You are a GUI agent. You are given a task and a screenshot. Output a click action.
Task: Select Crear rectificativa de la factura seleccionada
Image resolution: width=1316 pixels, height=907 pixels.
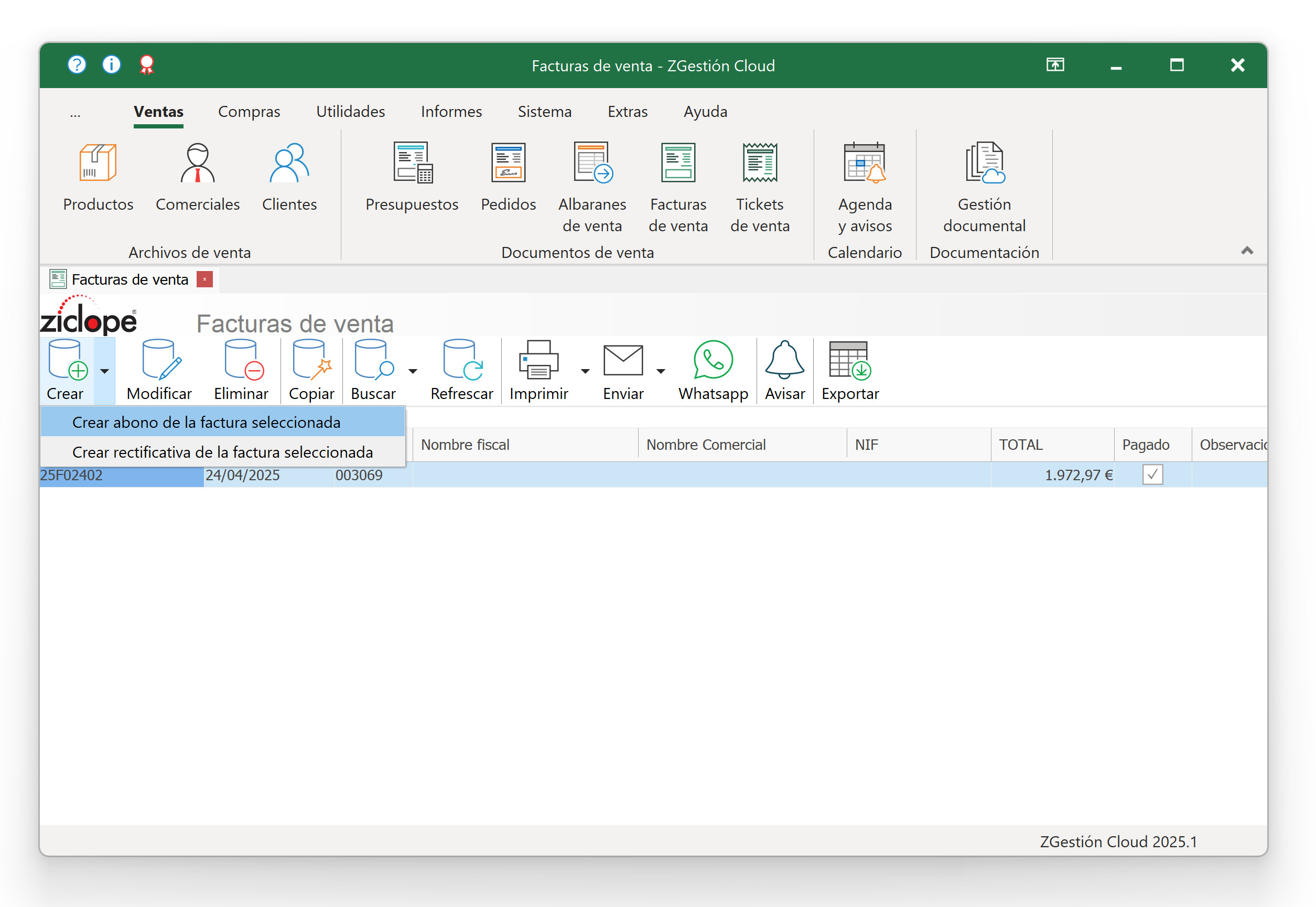point(223,452)
